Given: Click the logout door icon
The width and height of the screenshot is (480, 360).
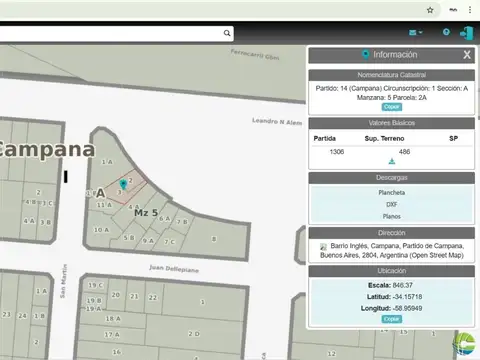Looking at the screenshot, I should tap(466, 33).
